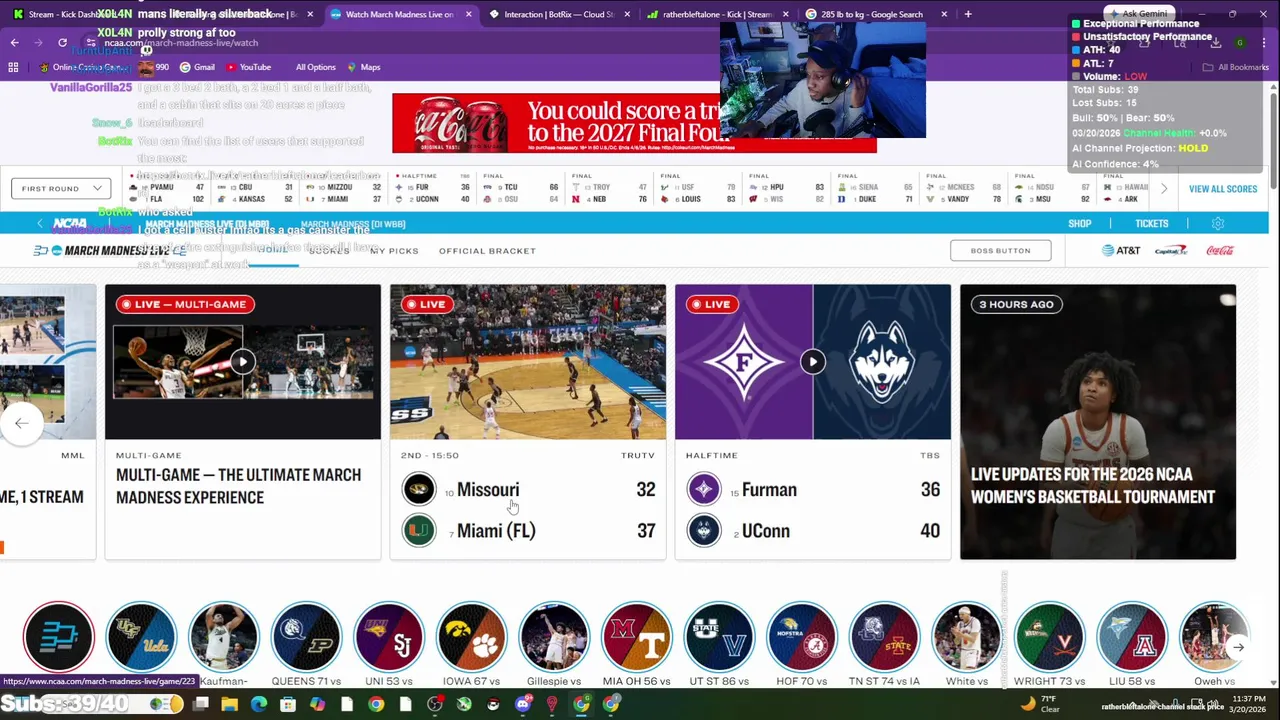1280x720 pixels.
Task: Switch to Interaction BotRix browser tab
Action: click(x=559, y=14)
